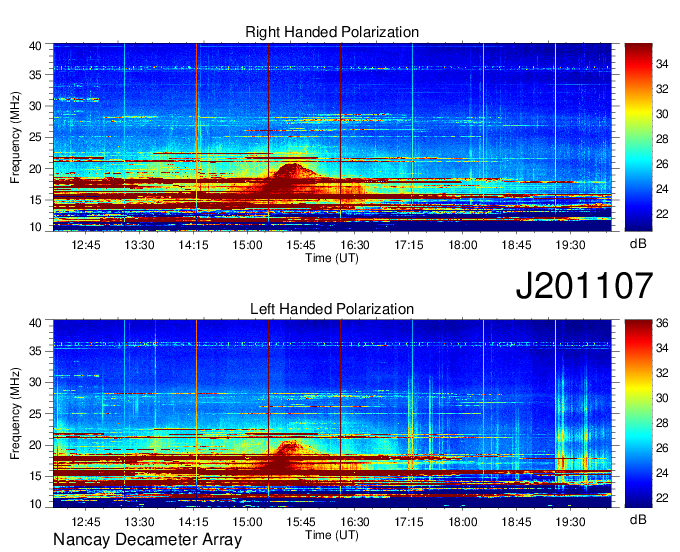The height and width of the screenshot is (552, 680).
Task: Click the "15:45" time tick on Left Handed plot
Action: tap(301, 522)
